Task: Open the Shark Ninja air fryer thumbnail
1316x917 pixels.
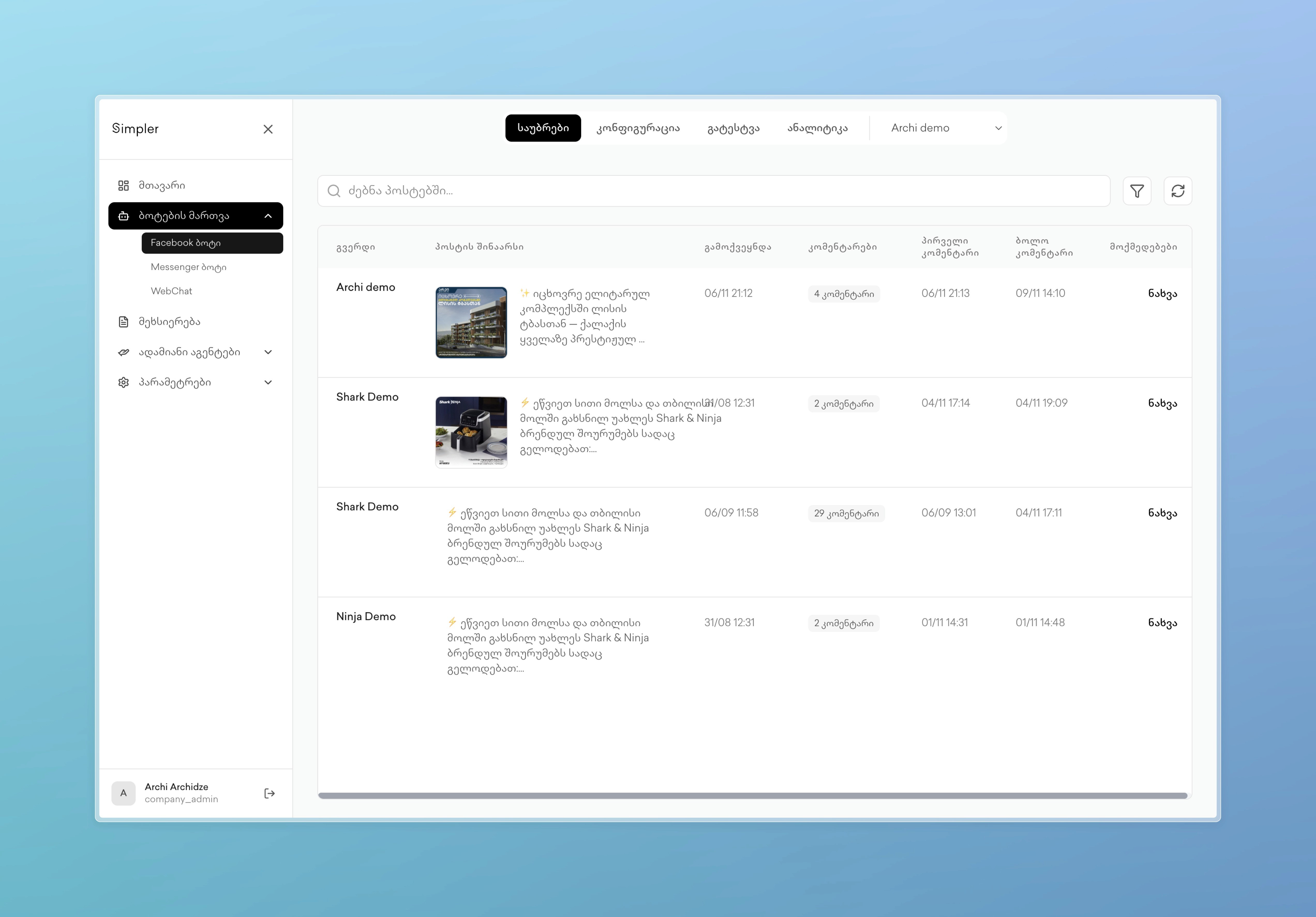Action: pos(471,432)
